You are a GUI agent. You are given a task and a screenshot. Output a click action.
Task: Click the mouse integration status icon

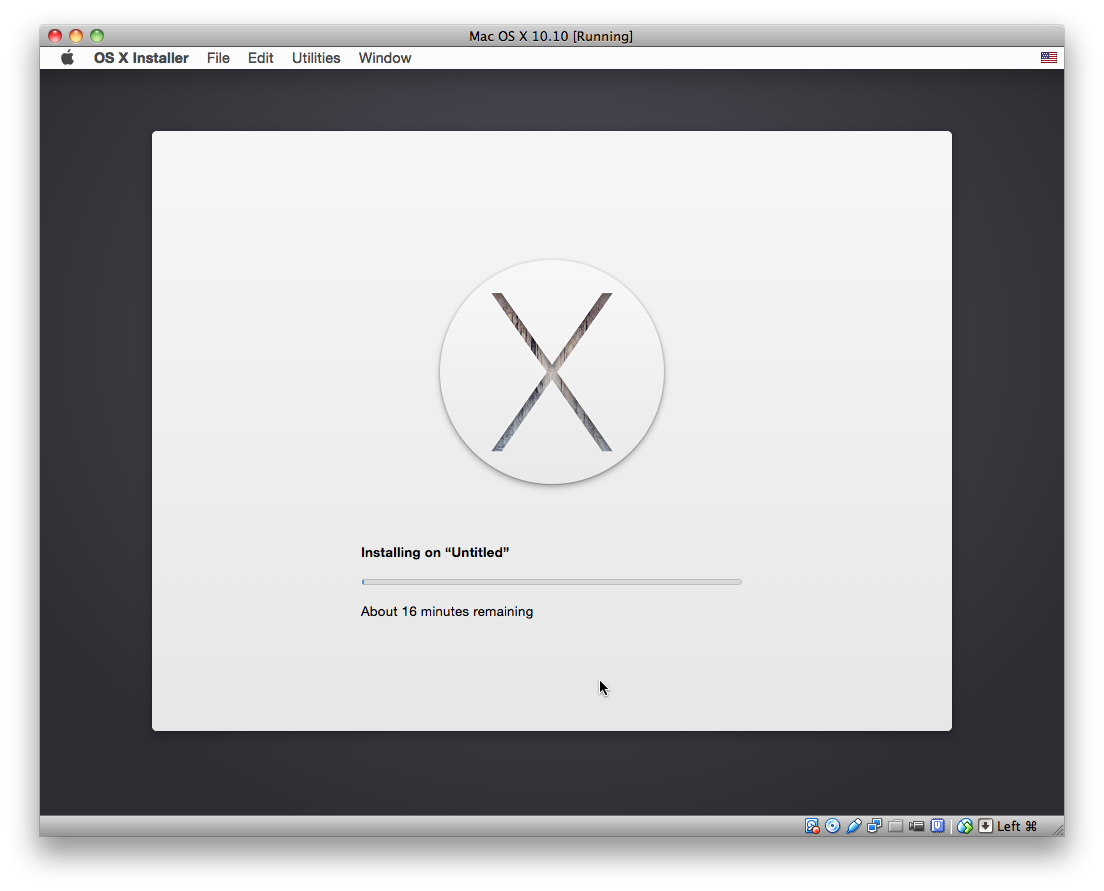coord(965,825)
